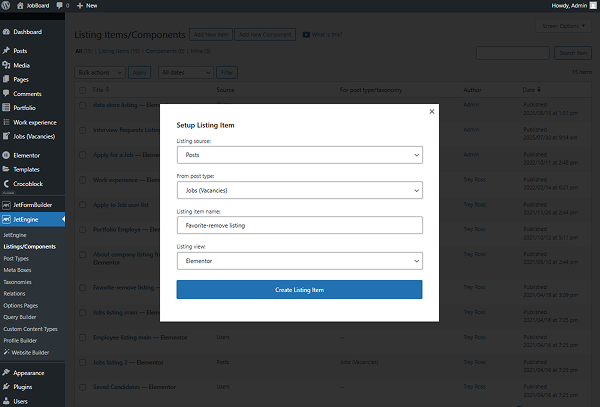Click the Jobs (Vacancies) icon in sidebar
The height and width of the screenshot is (407, 600).
[6, 136]
